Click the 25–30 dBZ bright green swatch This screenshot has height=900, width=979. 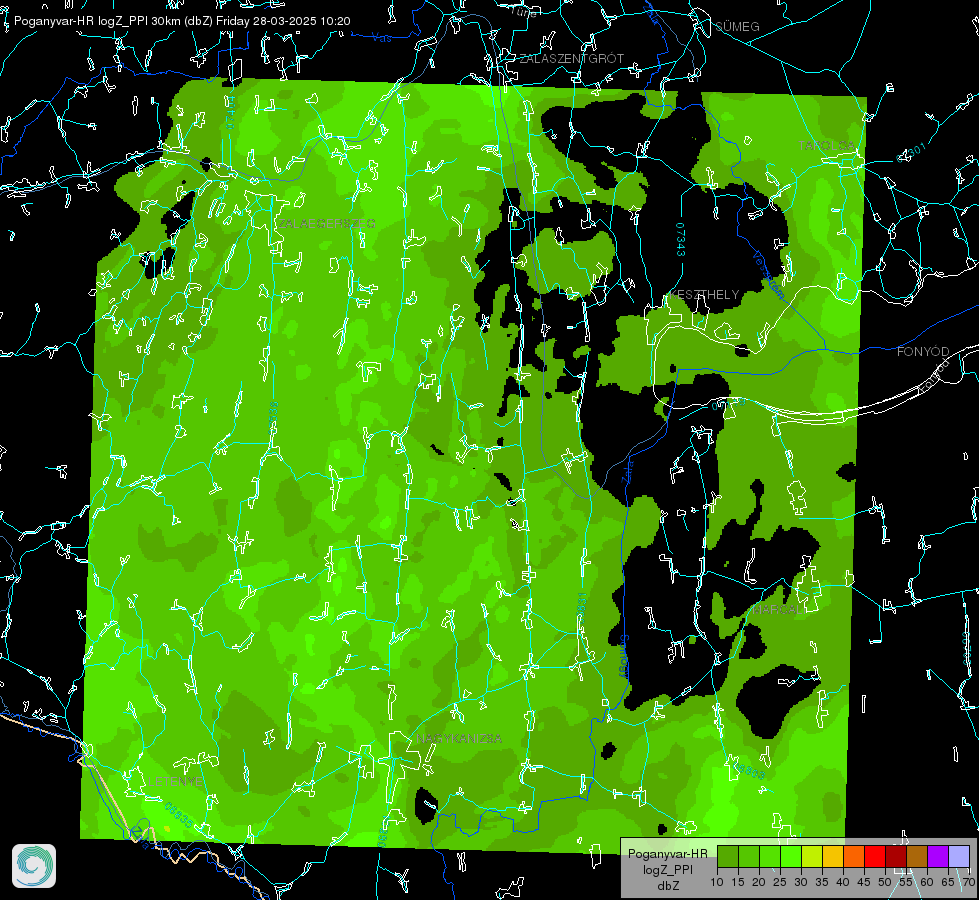tap(791, 856)
